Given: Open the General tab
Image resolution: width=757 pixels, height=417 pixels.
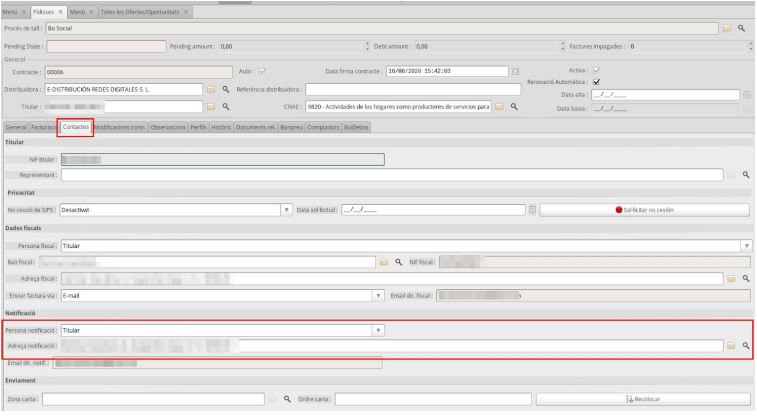Looking at the screenshot, I should [16, 127].
